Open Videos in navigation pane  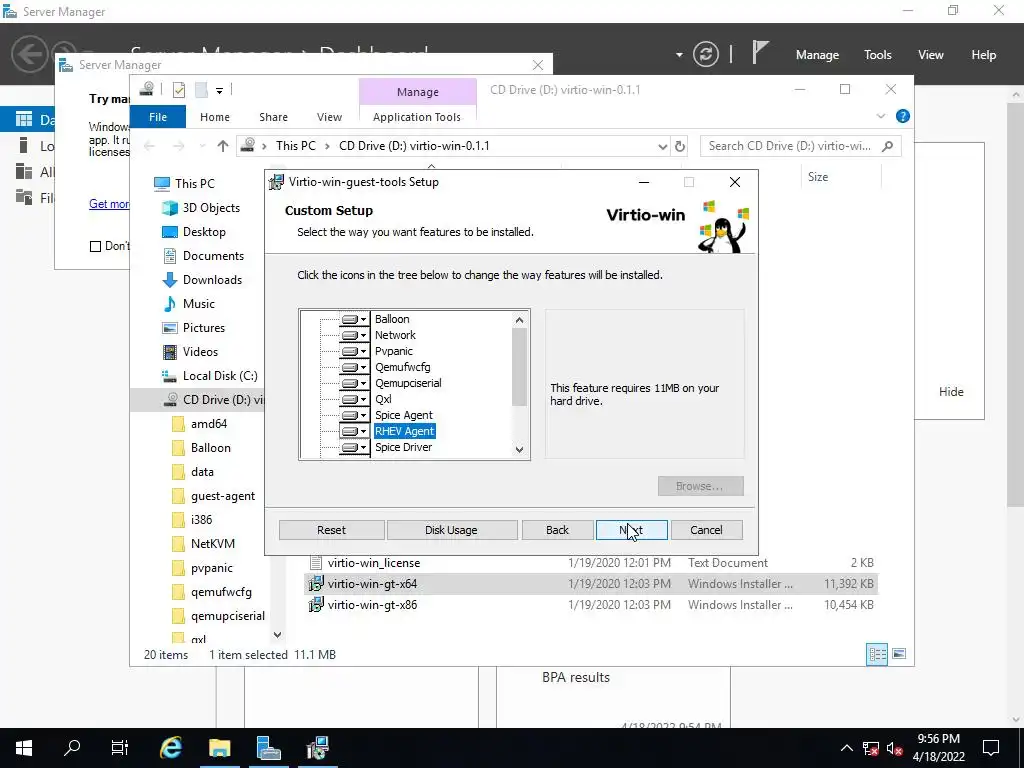click(190, 352)
